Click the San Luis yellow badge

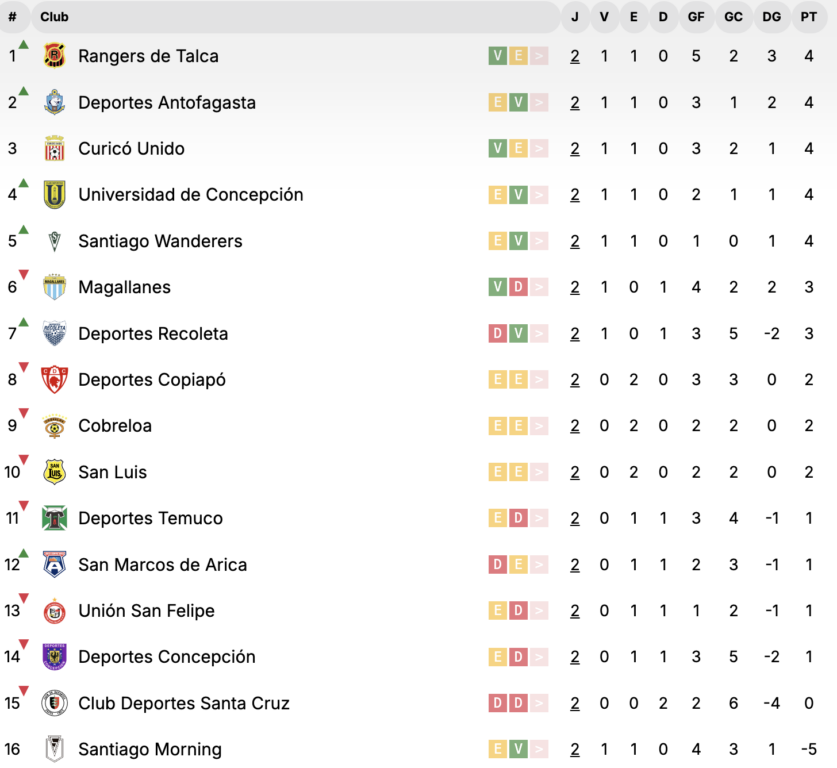[x=54, y=472]
